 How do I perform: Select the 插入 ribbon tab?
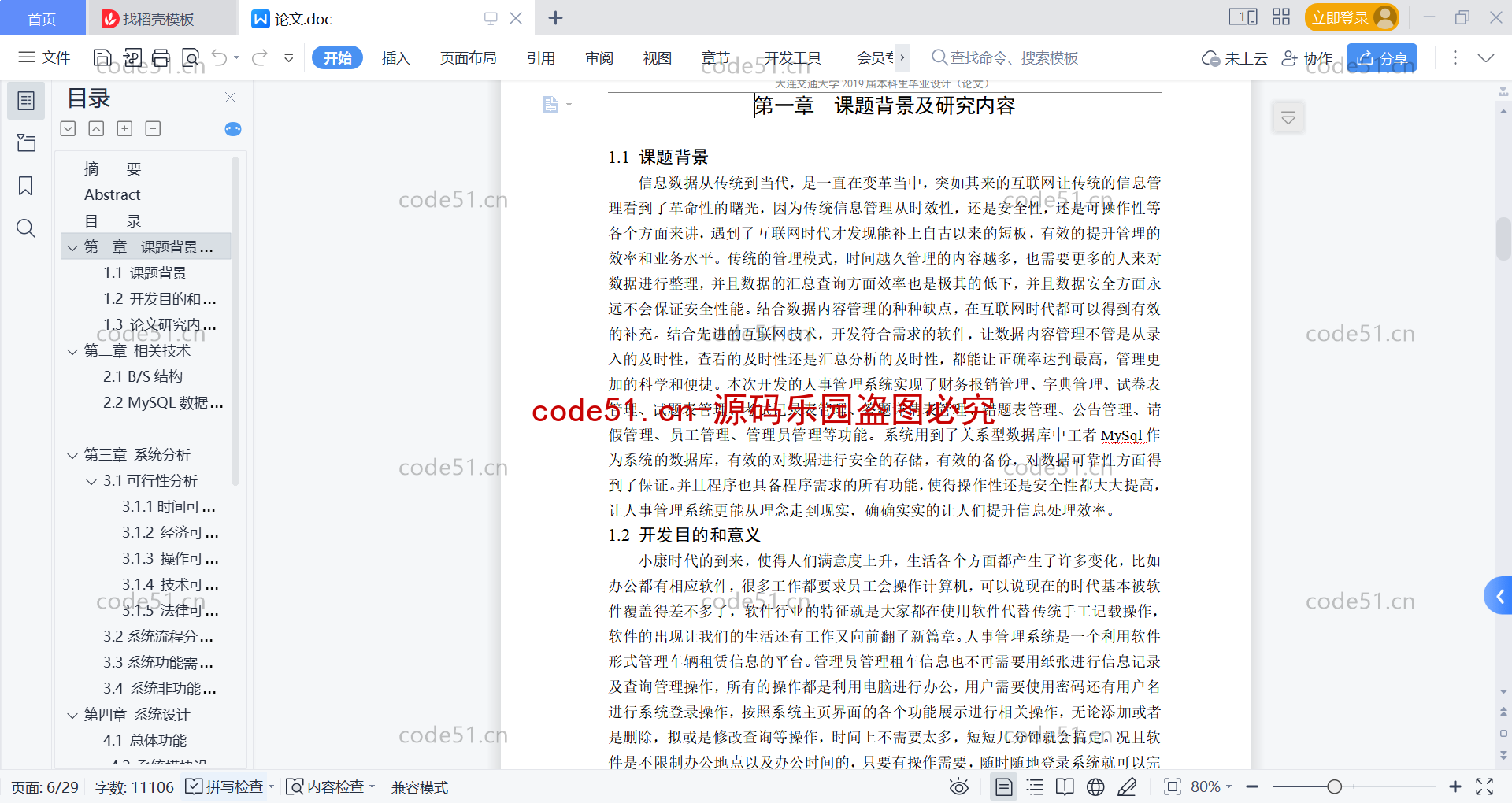(x=395, y=57)
